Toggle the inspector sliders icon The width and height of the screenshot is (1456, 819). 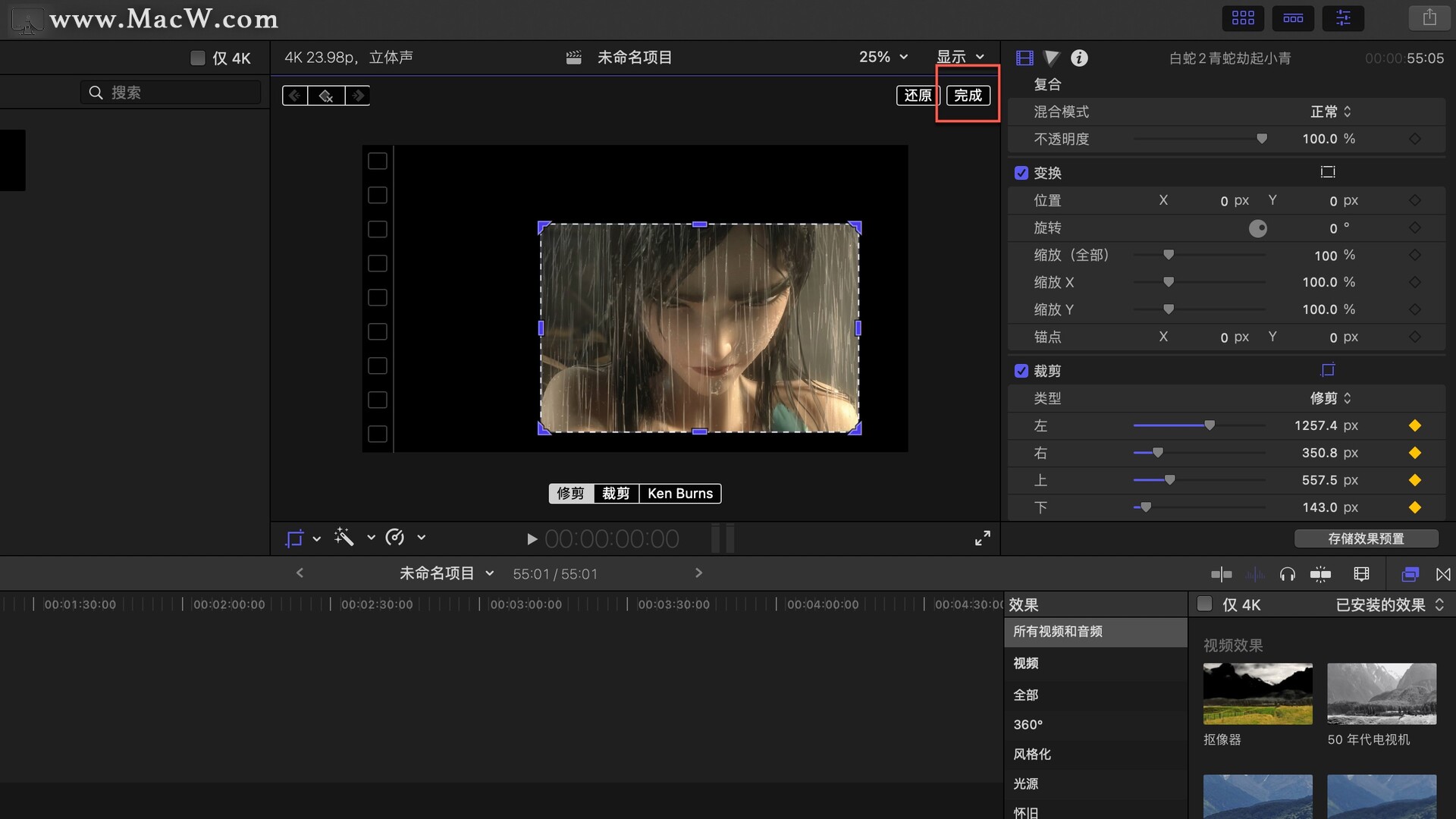(1343, 17)
